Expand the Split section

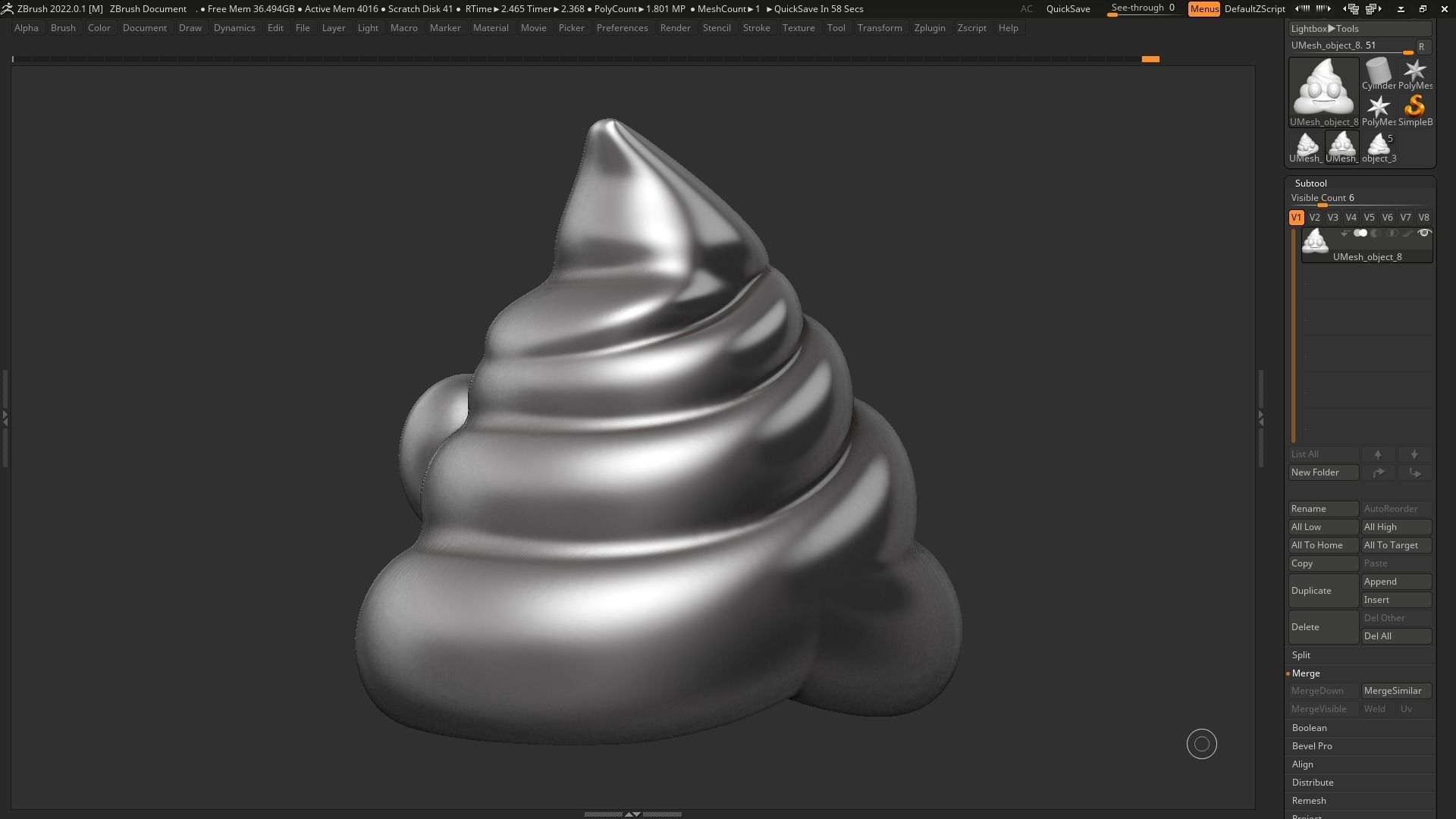(1301, 655)
